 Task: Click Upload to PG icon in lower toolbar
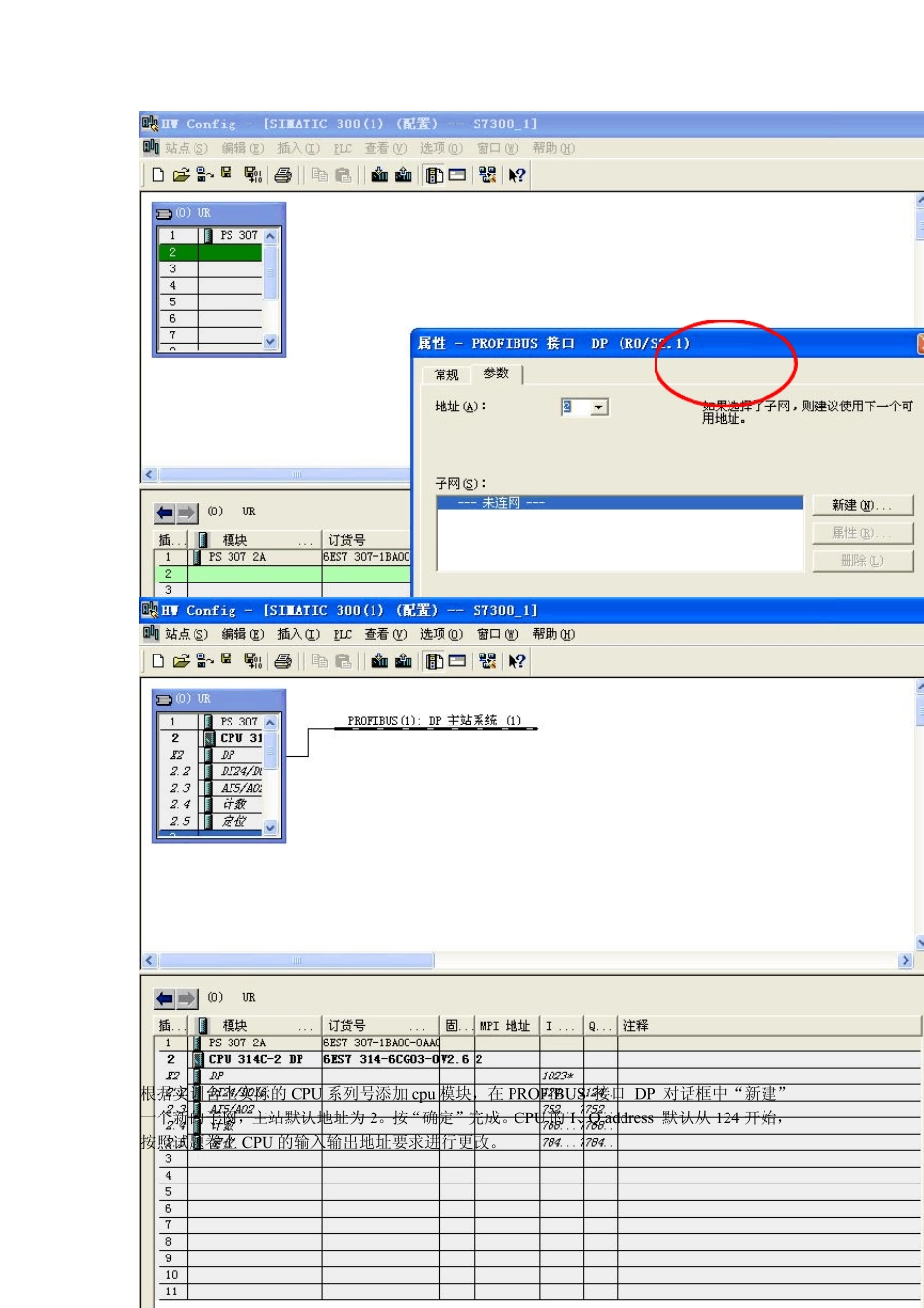click(x=404, y=661)
